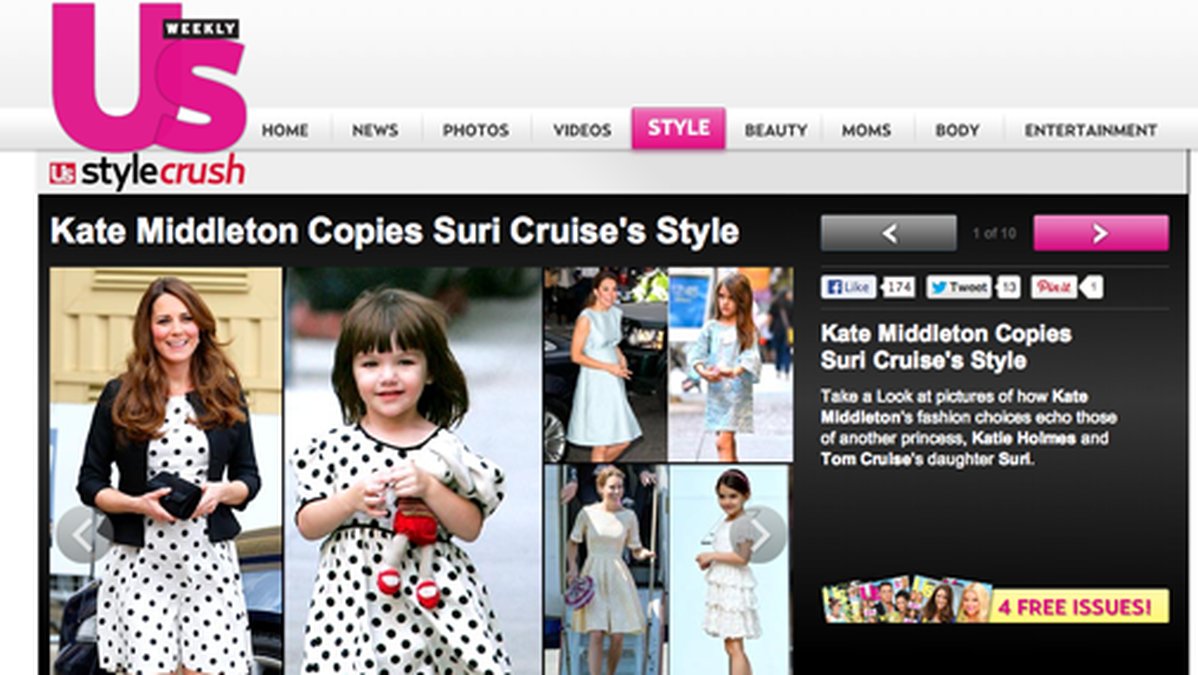The image size is (1198, 675).
Task: Open the Kate pale blue dress photo
Action: click(606, 364)
